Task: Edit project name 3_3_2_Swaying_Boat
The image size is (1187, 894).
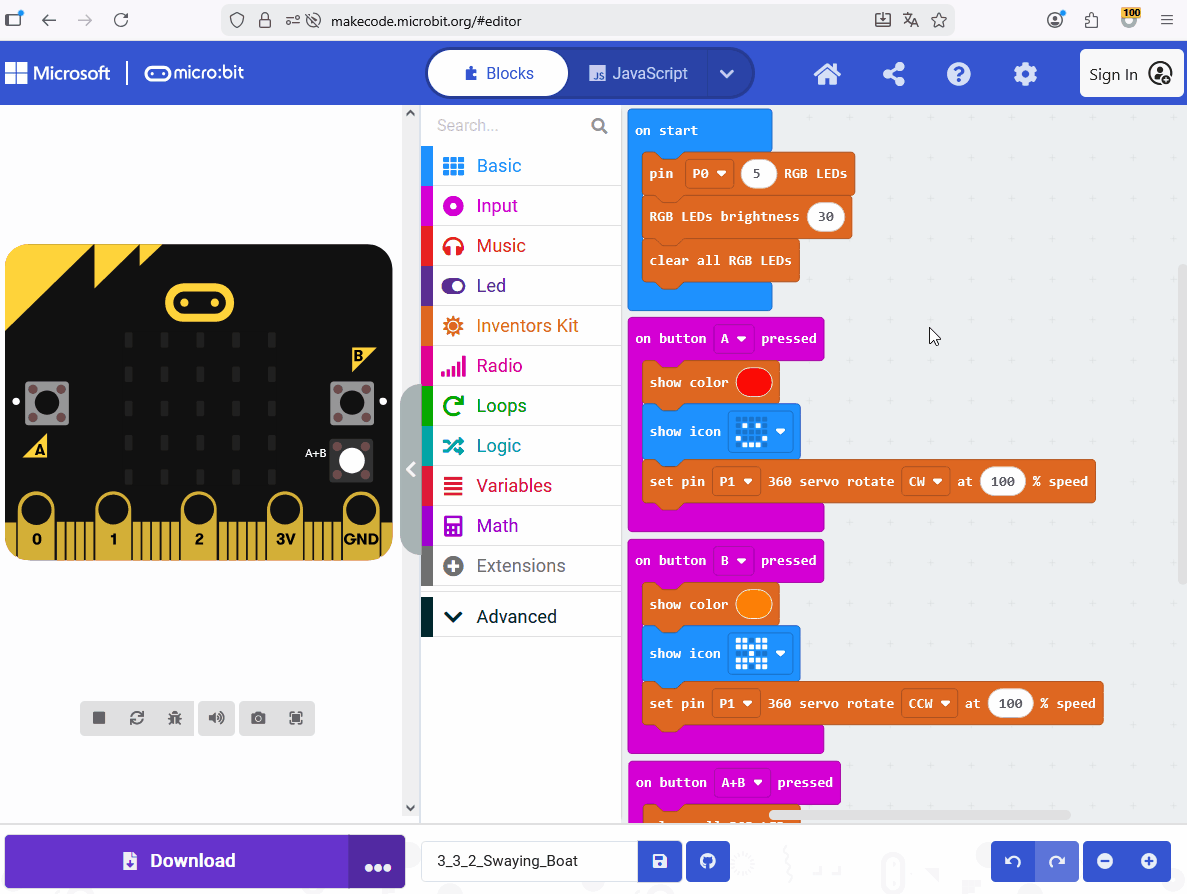Action: pos(529,861)
